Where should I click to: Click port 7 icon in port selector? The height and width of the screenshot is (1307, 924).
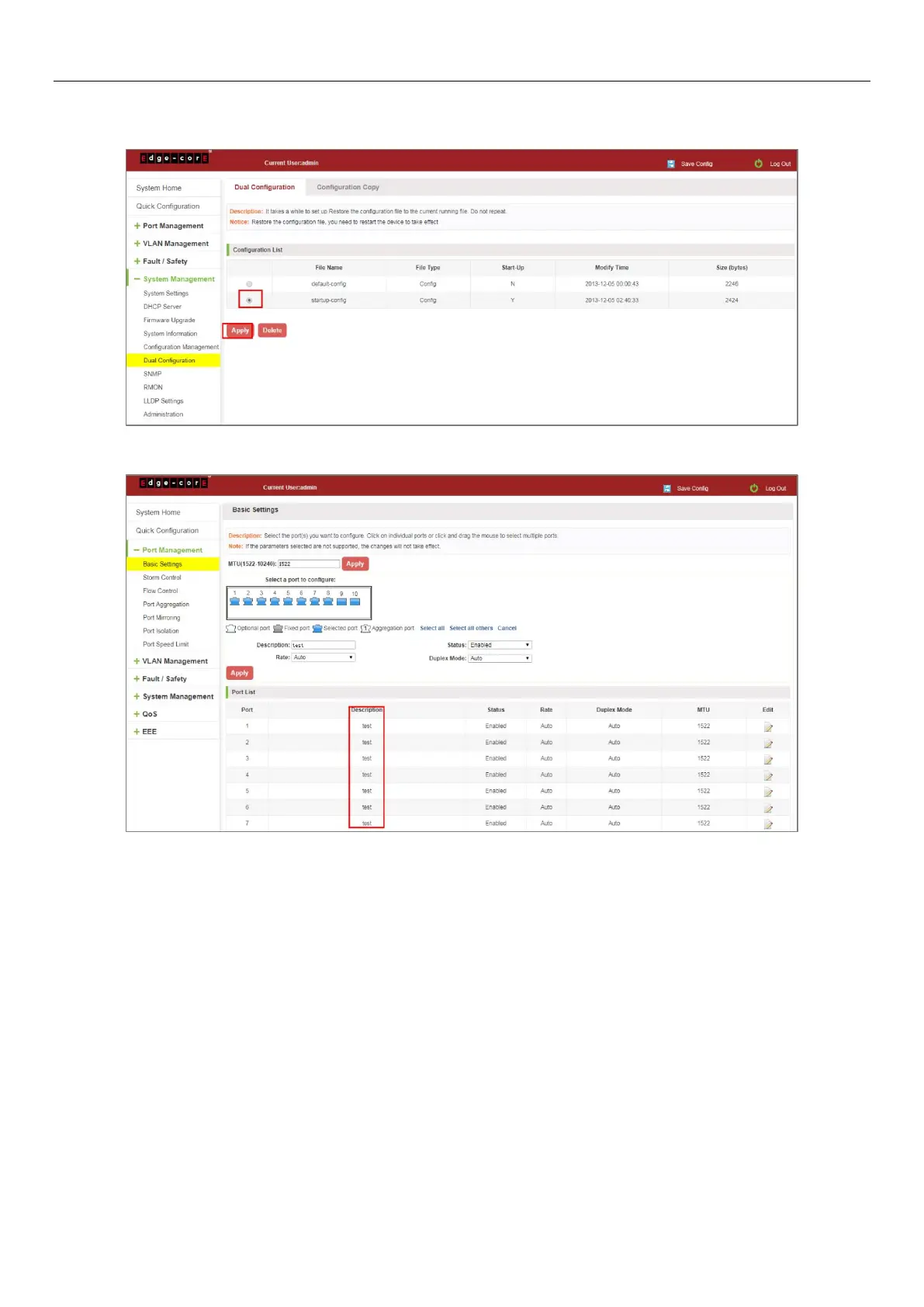point(314,601)
